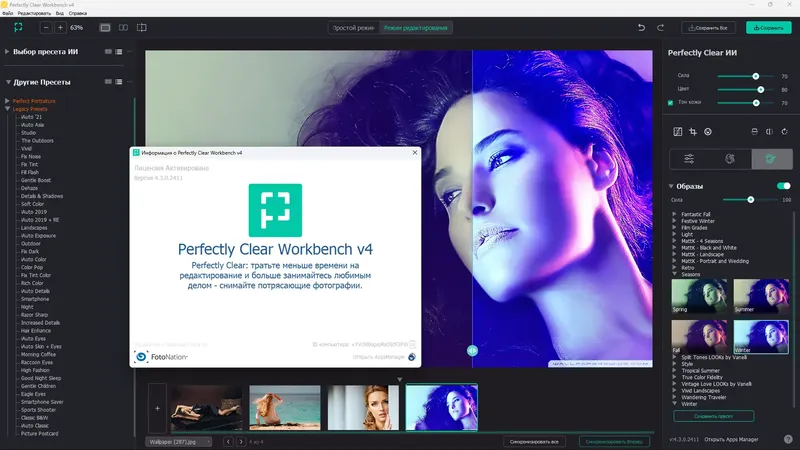Collapse the Seasons looks group
The height and width of the screenshot is (450, 800).
click(x=674, y=274)
